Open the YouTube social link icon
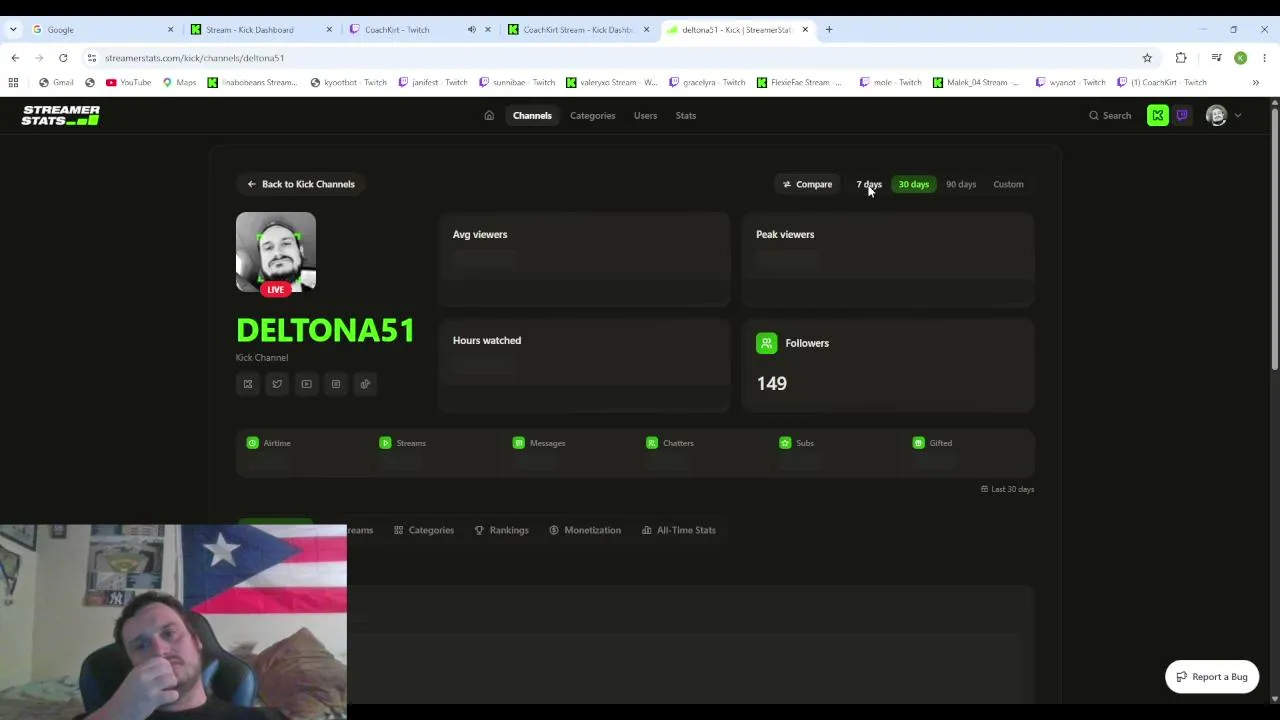Image resolution: width=1280 pixels, height=720 pixels. [x=306, y=384]
